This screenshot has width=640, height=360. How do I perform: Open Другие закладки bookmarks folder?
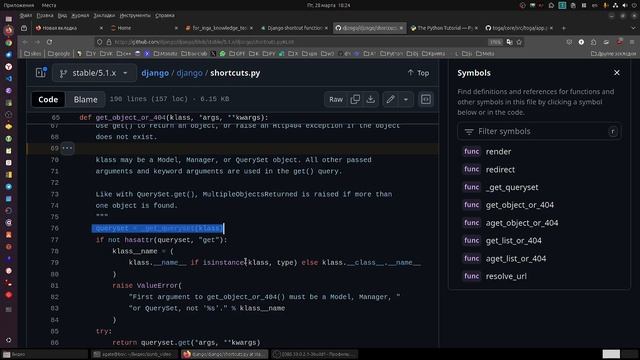613,53
